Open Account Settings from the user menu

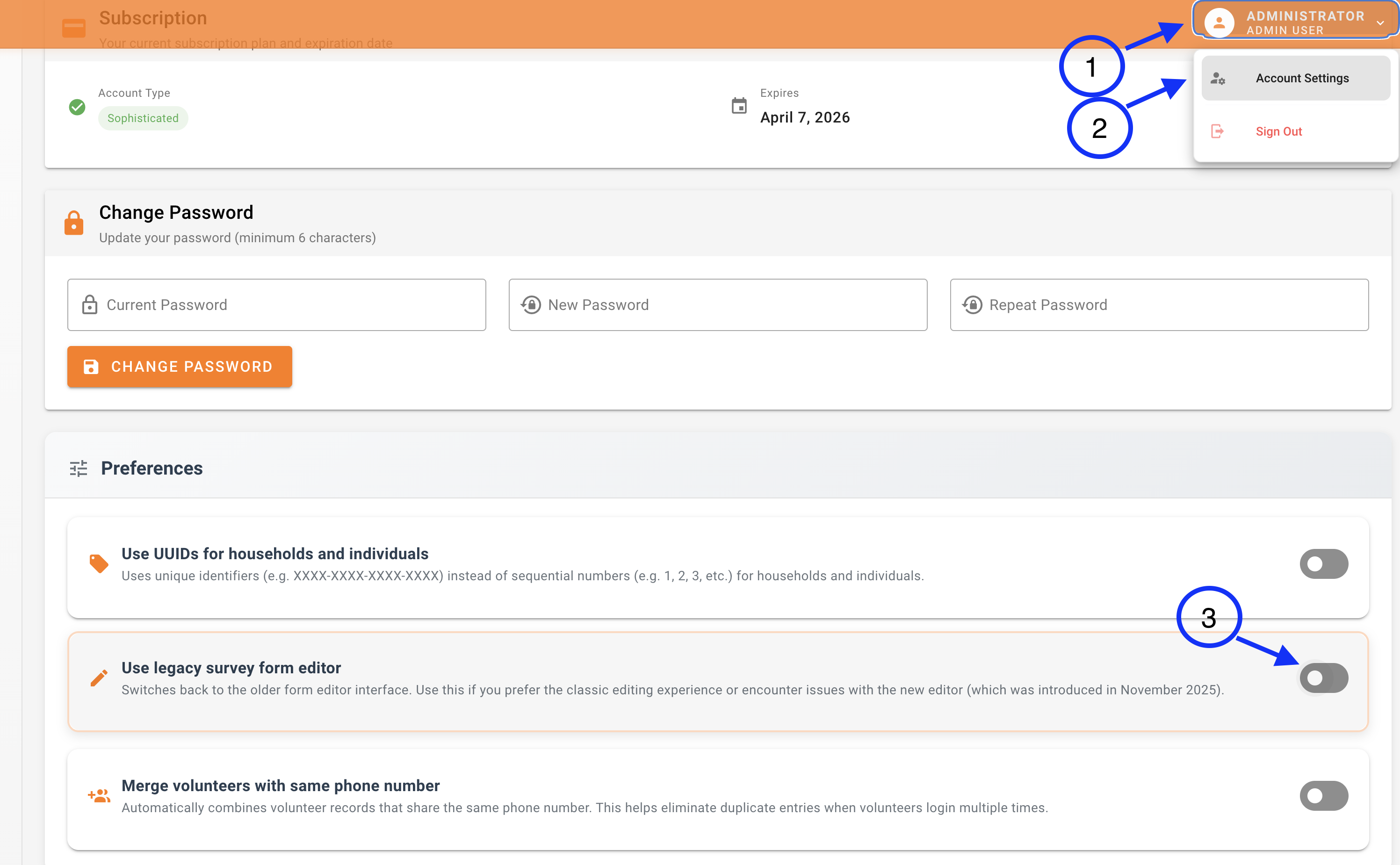tap(1302, 79)
